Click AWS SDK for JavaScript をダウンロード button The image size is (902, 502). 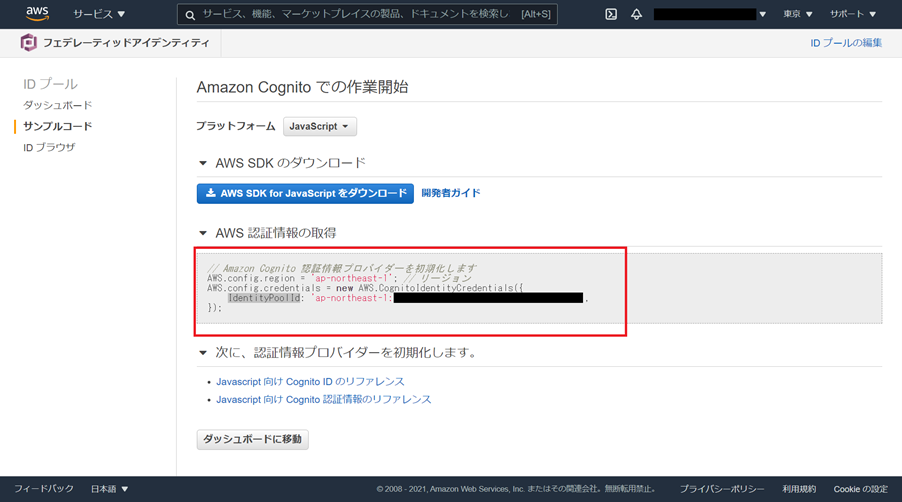pyautogui.click(x=305, y=193)
